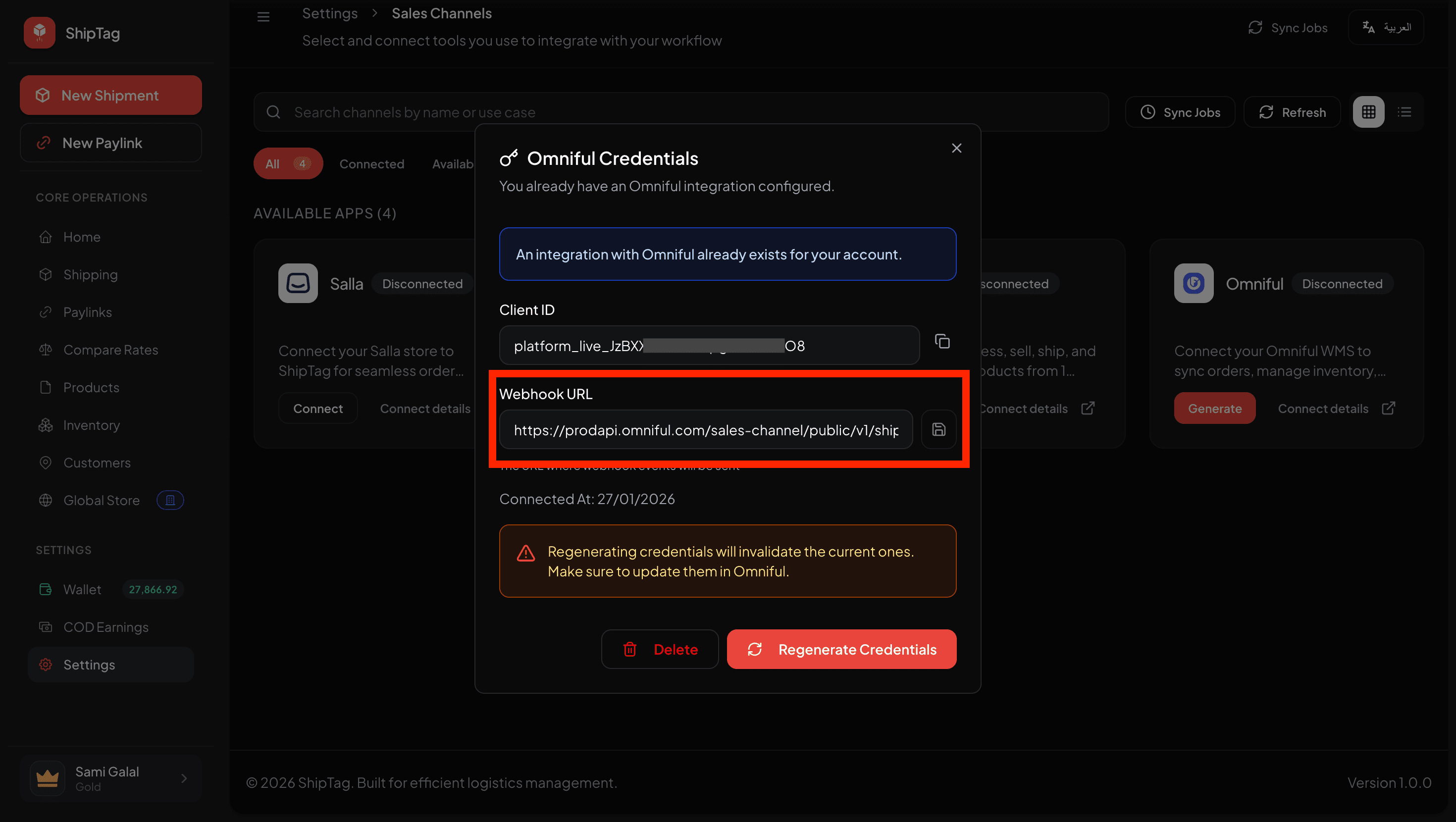
Task: Close the Omniful Credentials dialog
Action: tap(956, 148)
